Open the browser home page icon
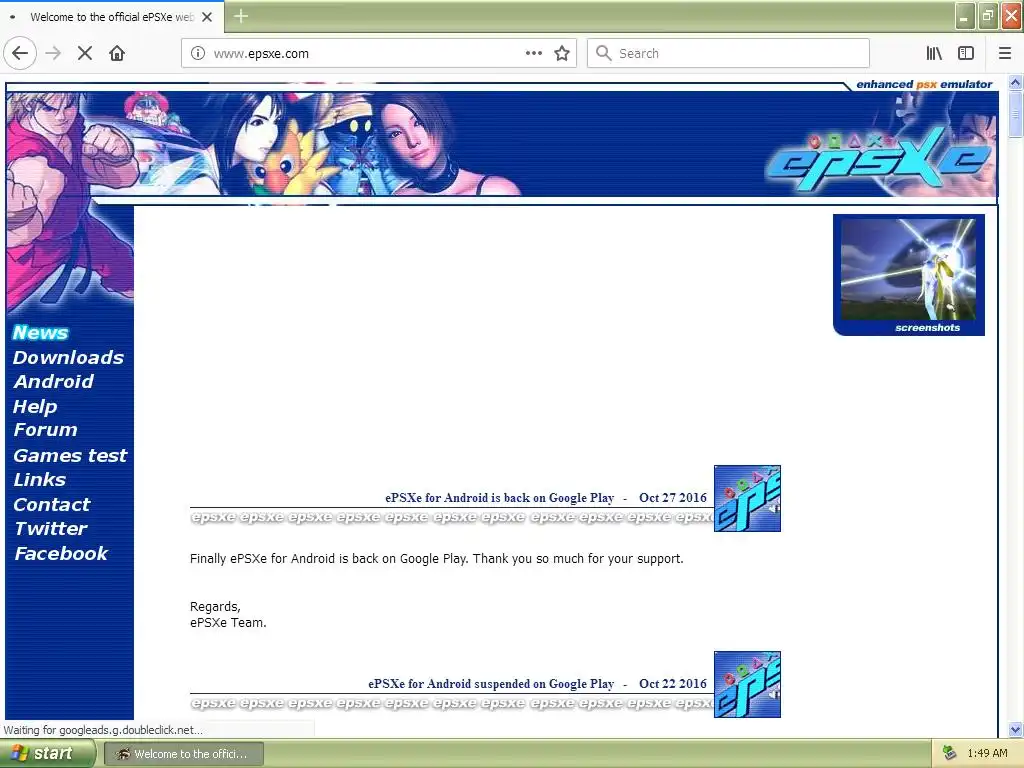The image size is (1024, 768). (117, 53)
